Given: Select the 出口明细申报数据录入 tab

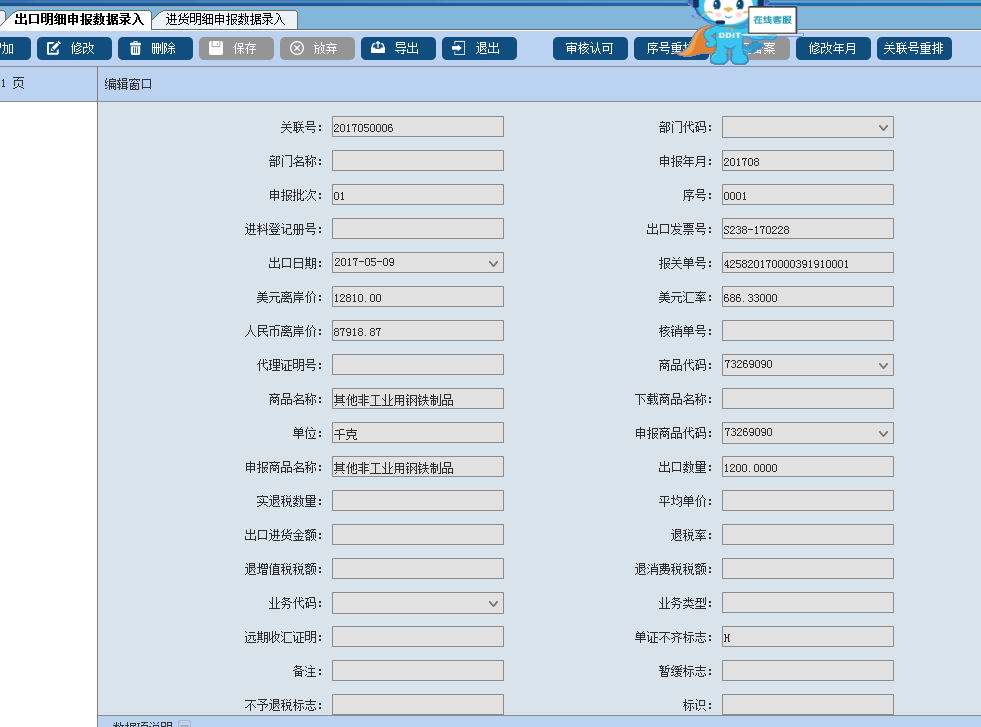Looking at the screenshot, I should [78, 19].
